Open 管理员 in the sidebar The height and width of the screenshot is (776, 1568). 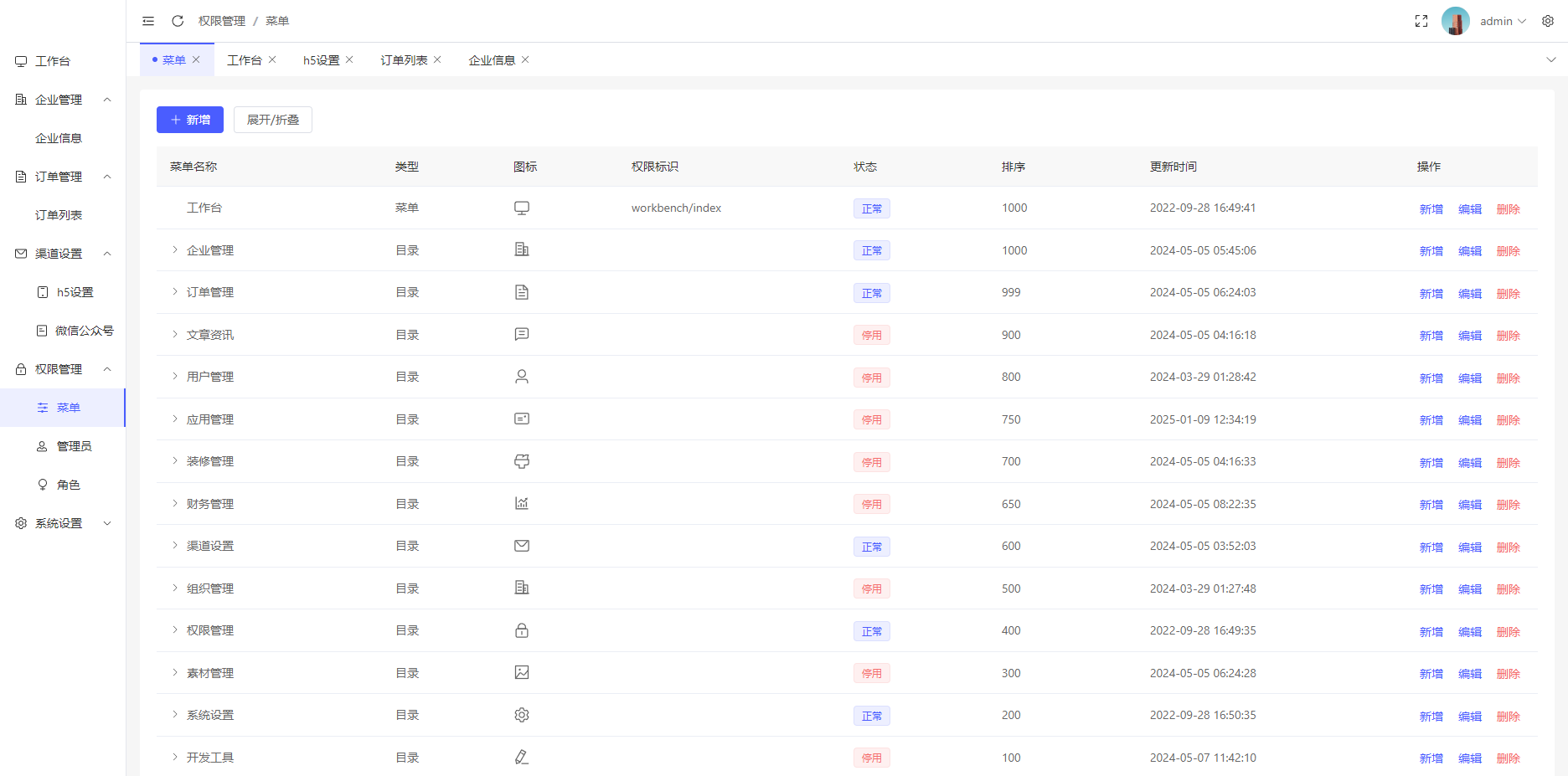tap(74, 446)
